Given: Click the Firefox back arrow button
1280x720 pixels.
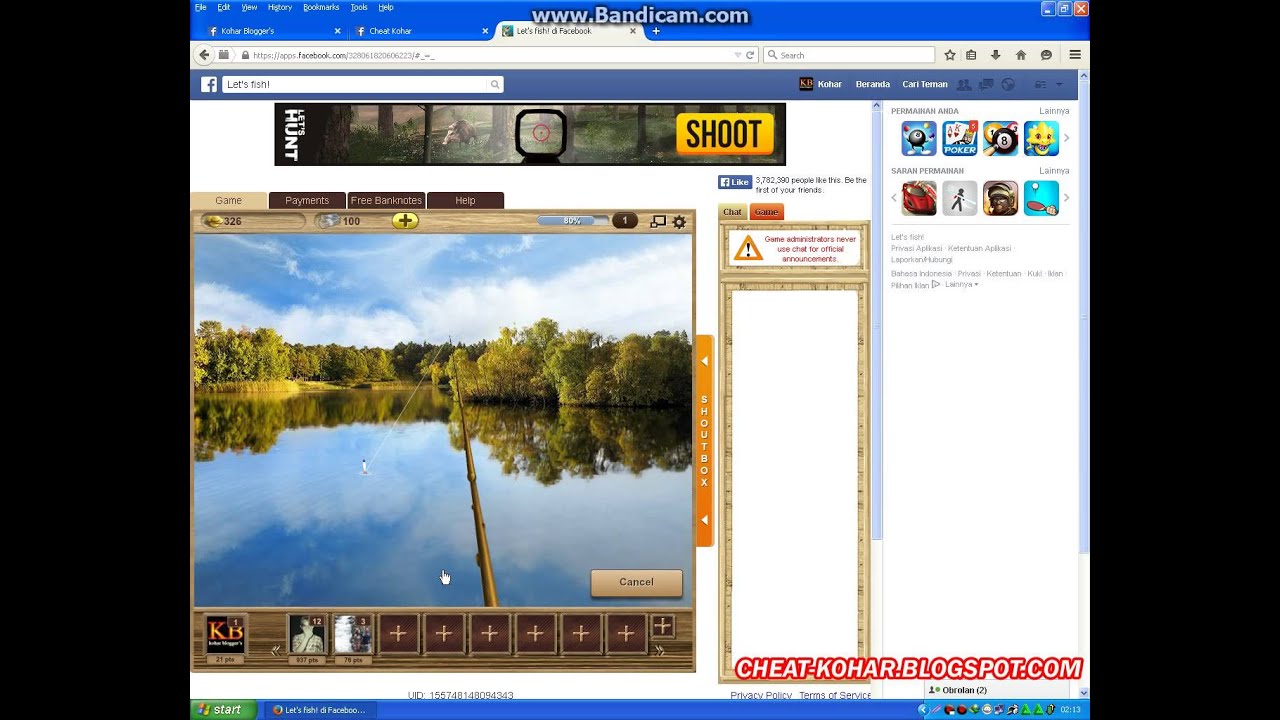Looking at the screenshot, I should pyautogui.click(x=204, y=55).
